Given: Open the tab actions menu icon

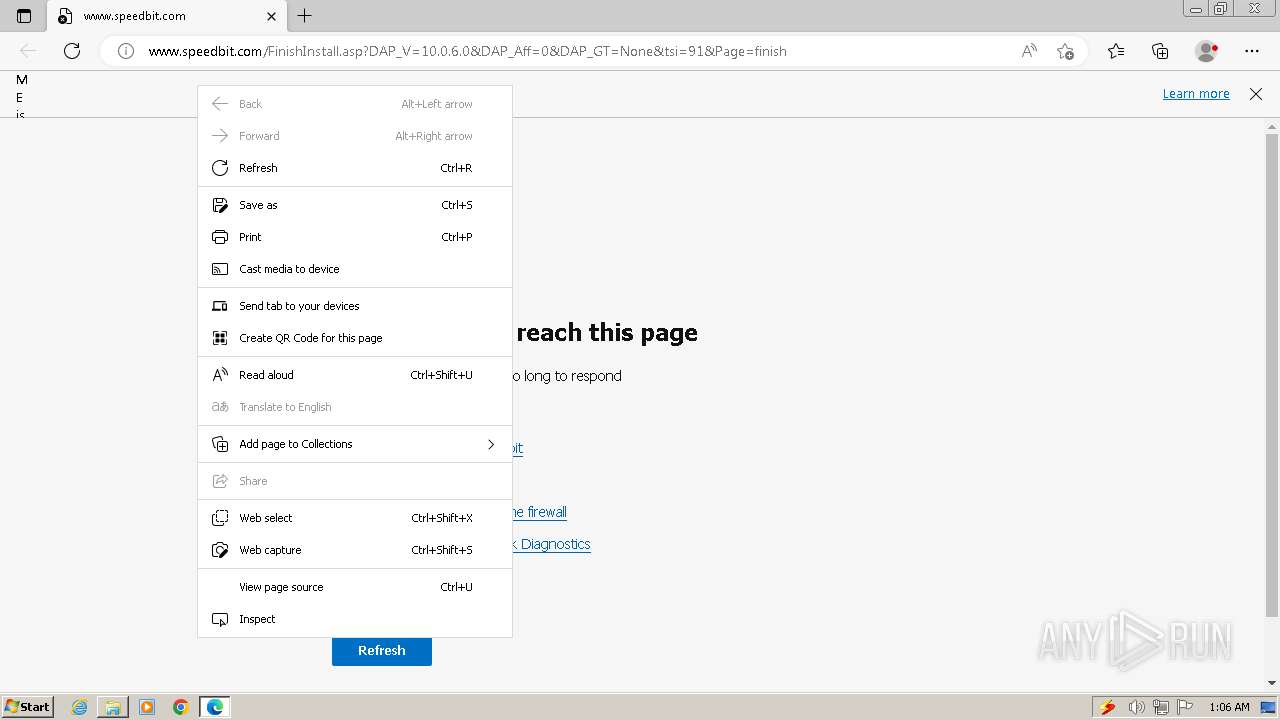Looking at the screenshot, I should click(24, 16).
